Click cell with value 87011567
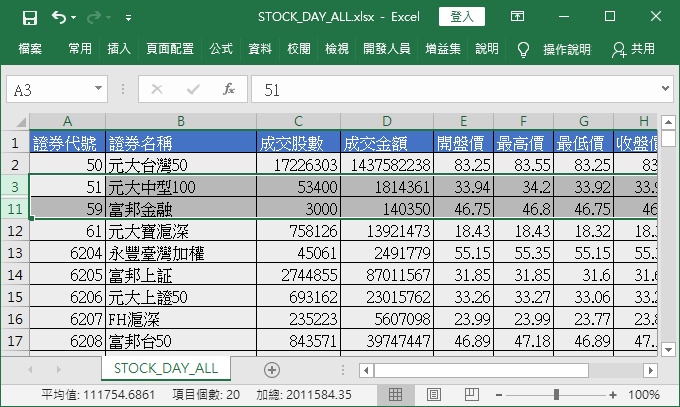 [x=387, y=275]
